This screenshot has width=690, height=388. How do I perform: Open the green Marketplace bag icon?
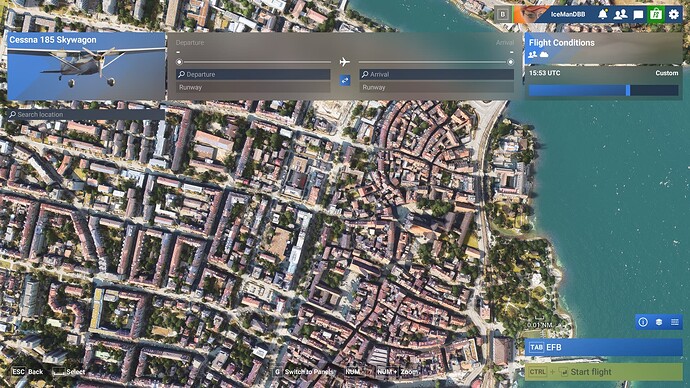[x=656, y=15]
